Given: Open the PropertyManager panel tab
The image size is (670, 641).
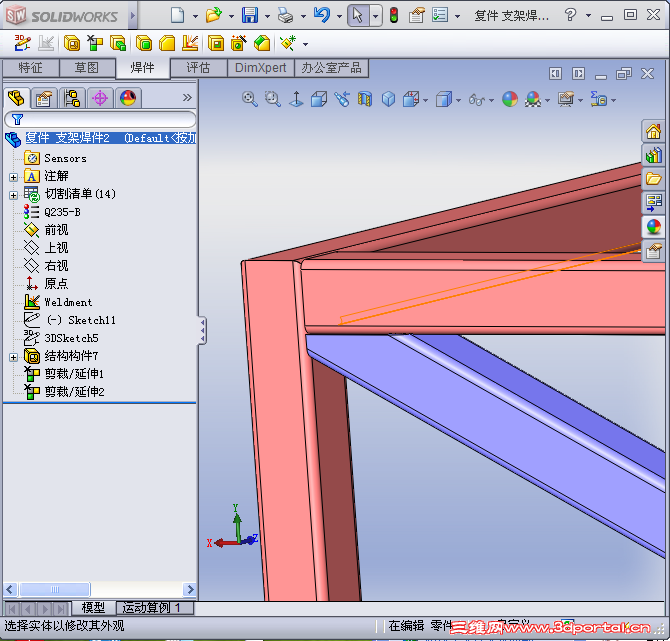Looking at the screenshot, I should (x=43, y=98).
